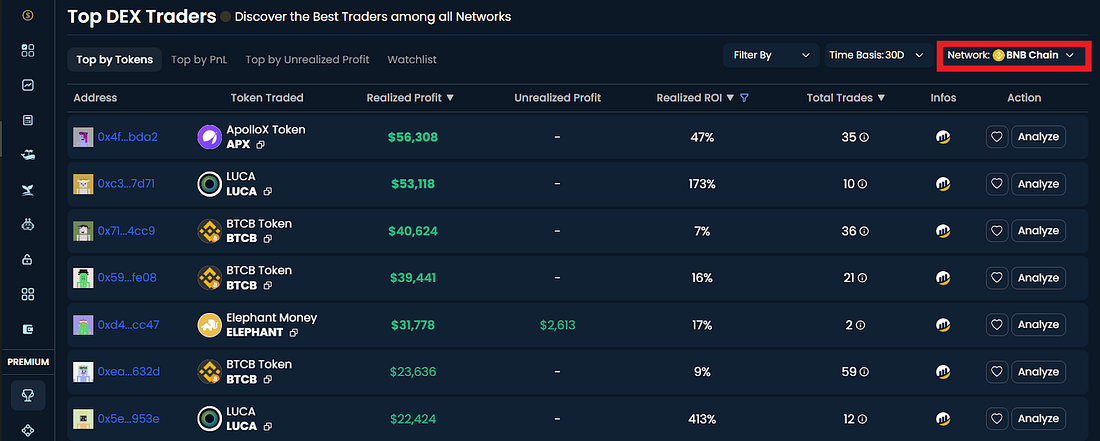
Task: Click the info circle next to 35 trades
Action: (x=864, y=137)
